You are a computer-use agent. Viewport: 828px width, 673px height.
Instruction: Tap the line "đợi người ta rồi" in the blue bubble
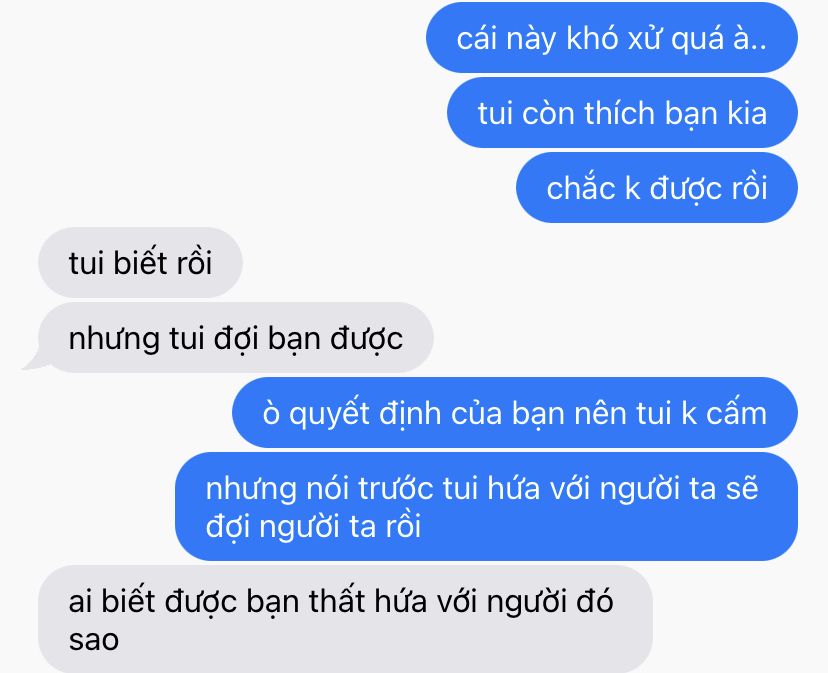pos(313,526)
